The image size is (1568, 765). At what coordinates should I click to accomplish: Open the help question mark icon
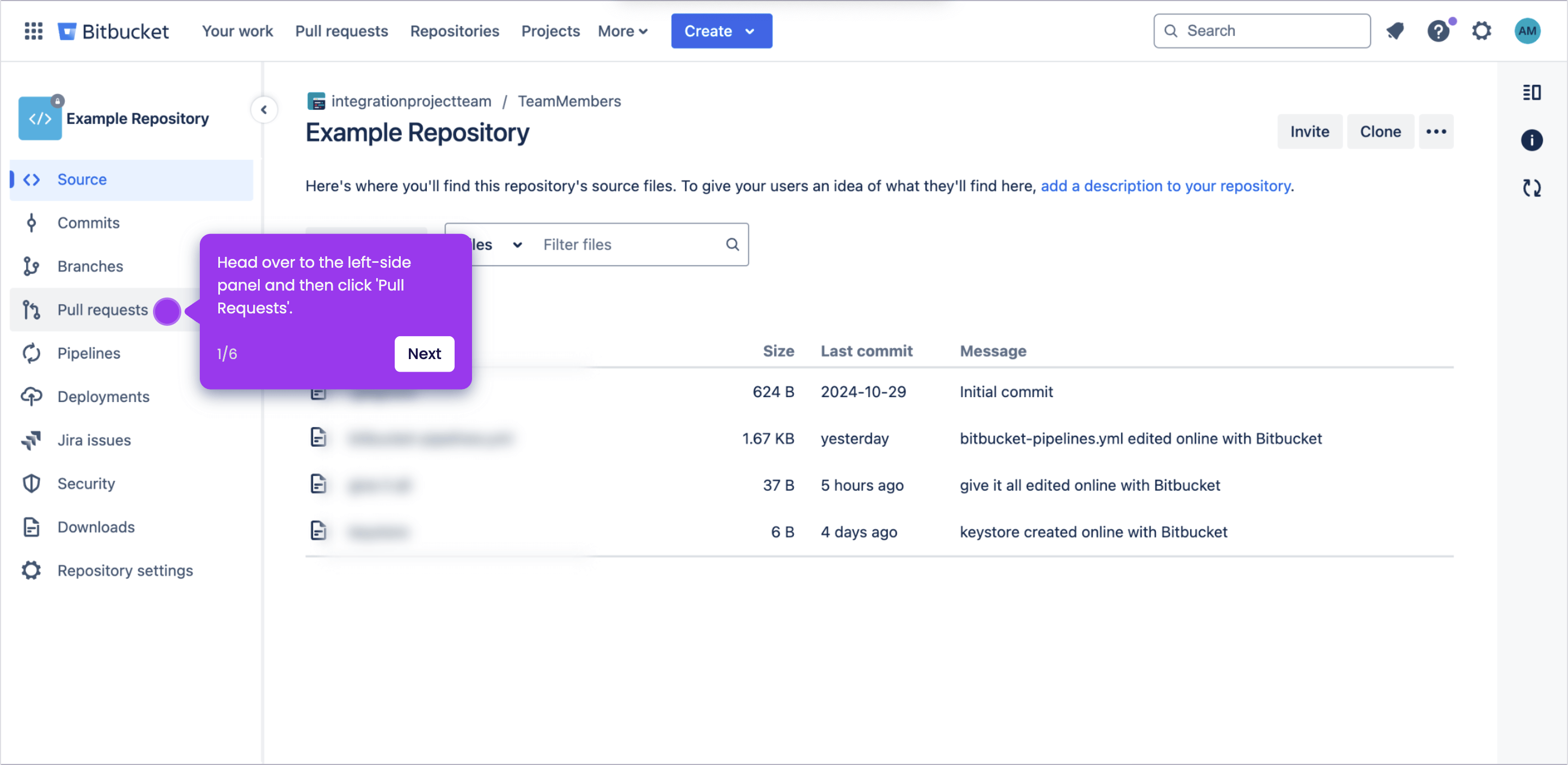[1438, 30]
